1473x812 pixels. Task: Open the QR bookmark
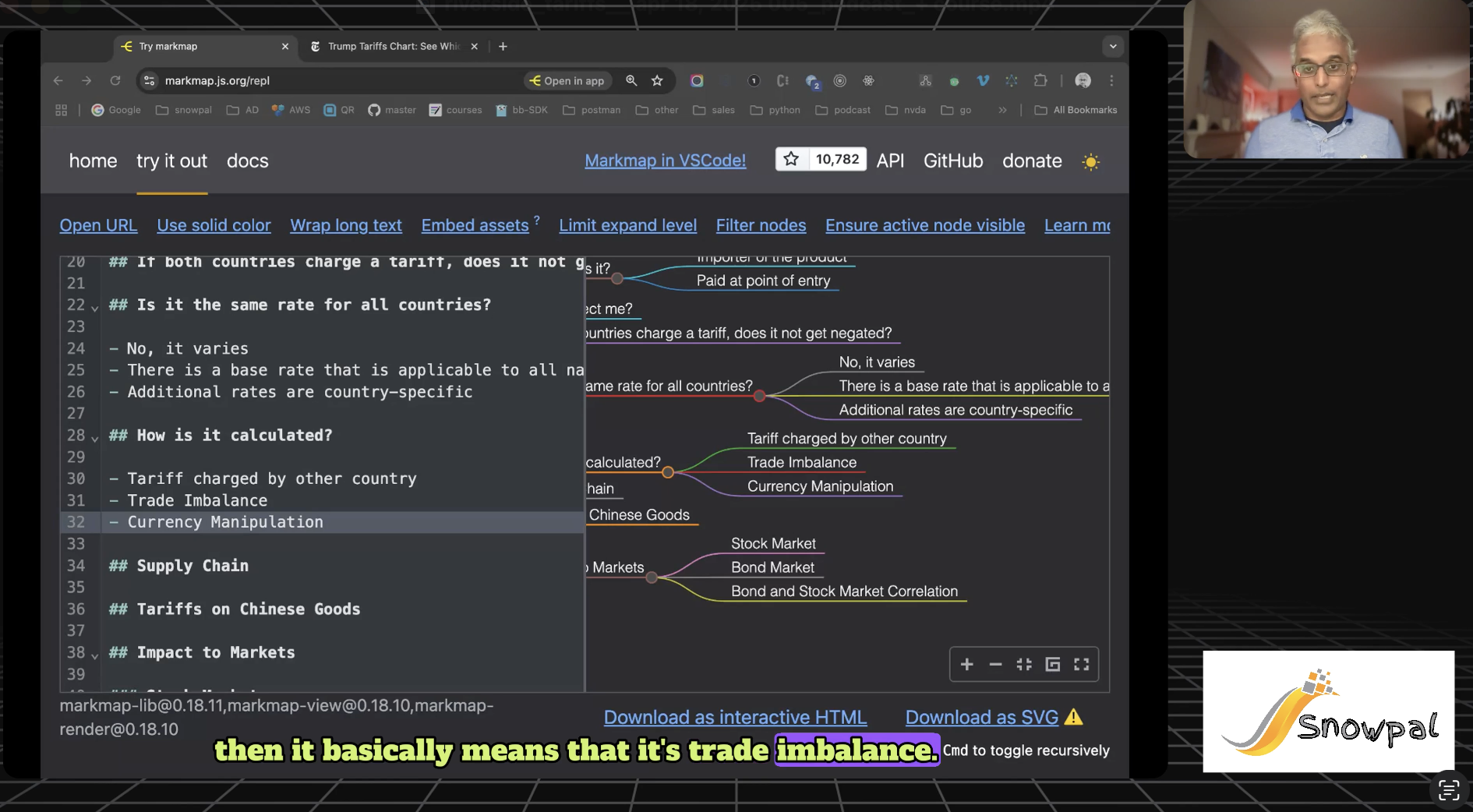[x=339, y=110]
